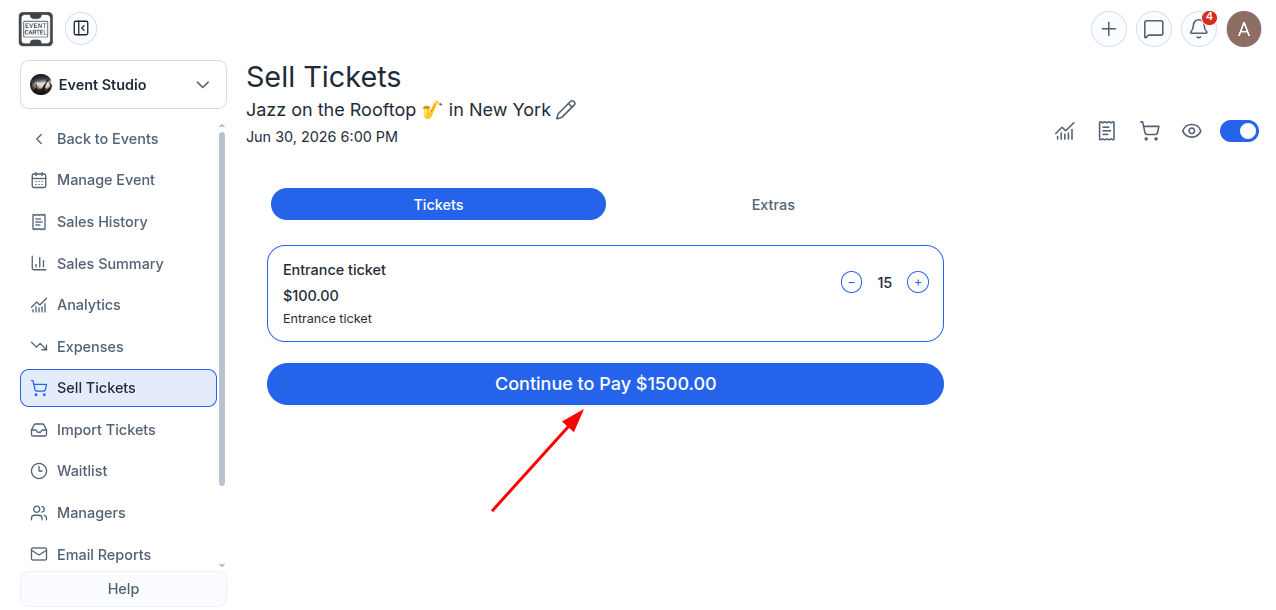Decrease Entrance ticket quantity with minus
The image size is (1276, 610).
(x=851, y=282)
